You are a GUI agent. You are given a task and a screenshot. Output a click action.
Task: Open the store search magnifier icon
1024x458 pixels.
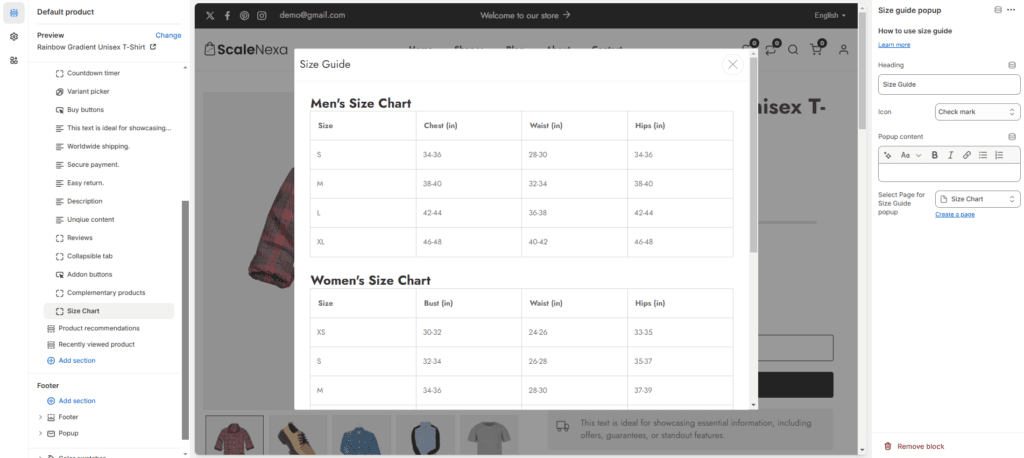click(x=793, y=50)
